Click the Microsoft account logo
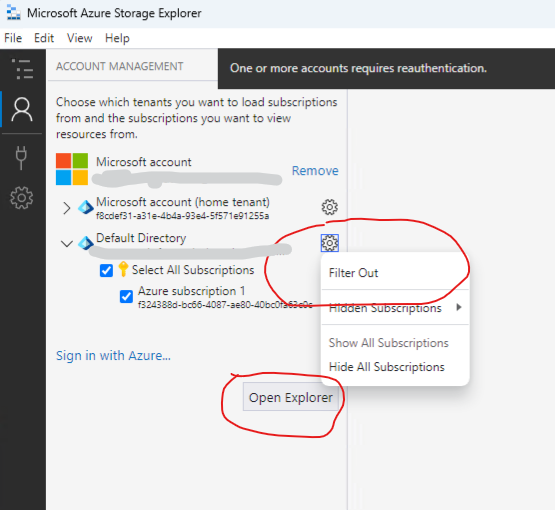 pyautogui.click(x=72, y=169)
